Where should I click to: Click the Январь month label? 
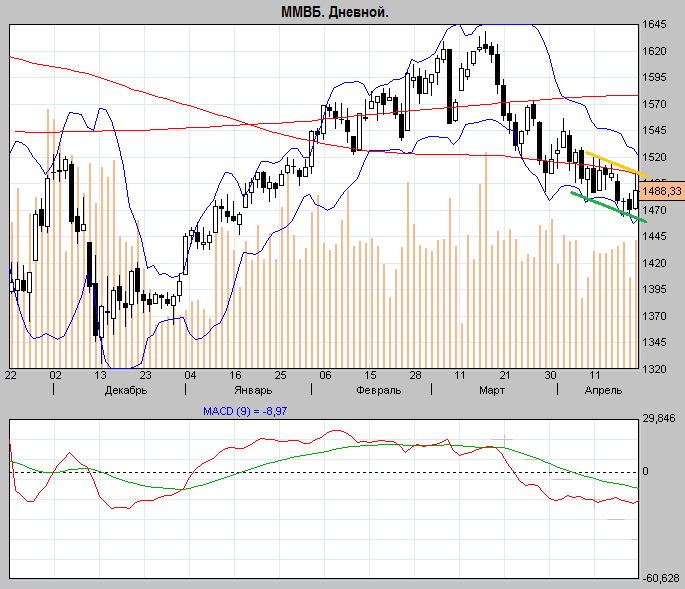[x=253, y=391]
